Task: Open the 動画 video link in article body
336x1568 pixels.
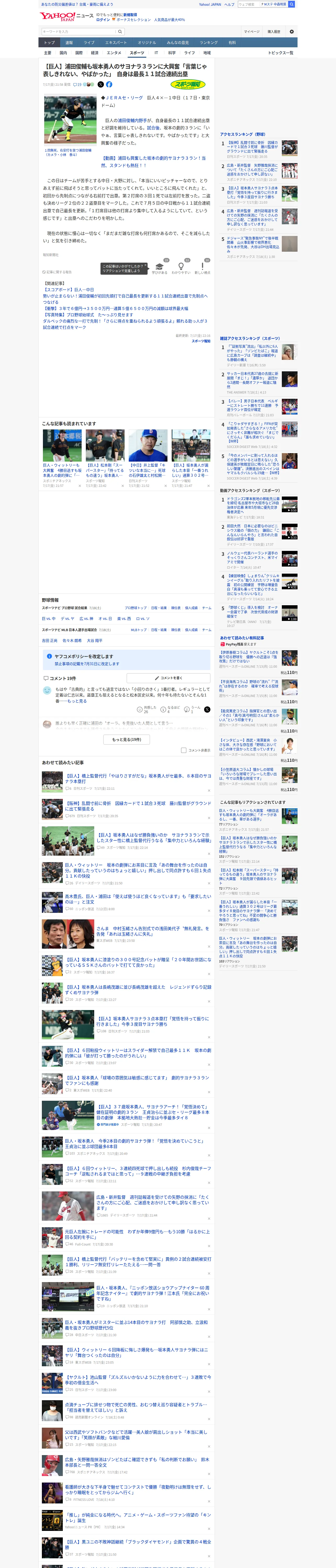Action: pyautogui.click(x=153, y=162)
